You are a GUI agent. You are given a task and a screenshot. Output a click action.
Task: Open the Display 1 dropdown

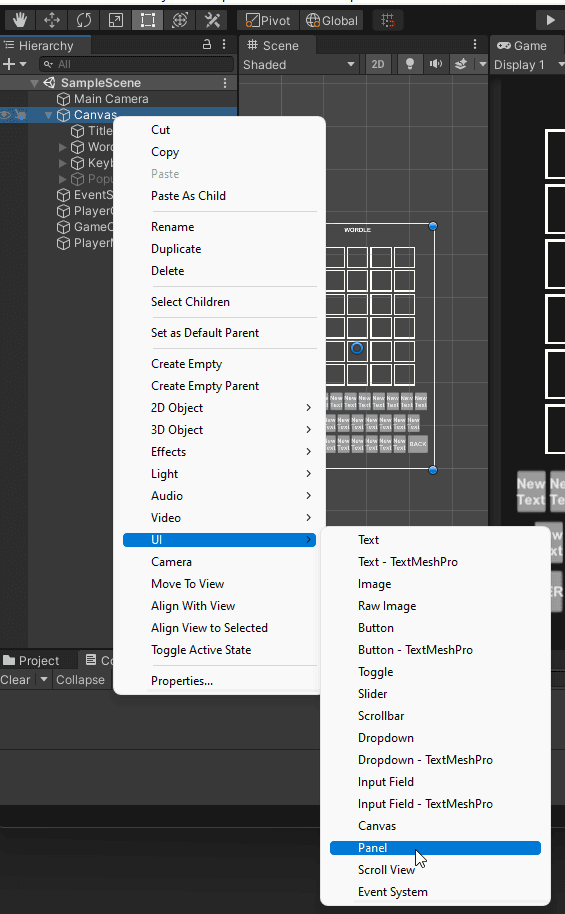pos(529,64)
